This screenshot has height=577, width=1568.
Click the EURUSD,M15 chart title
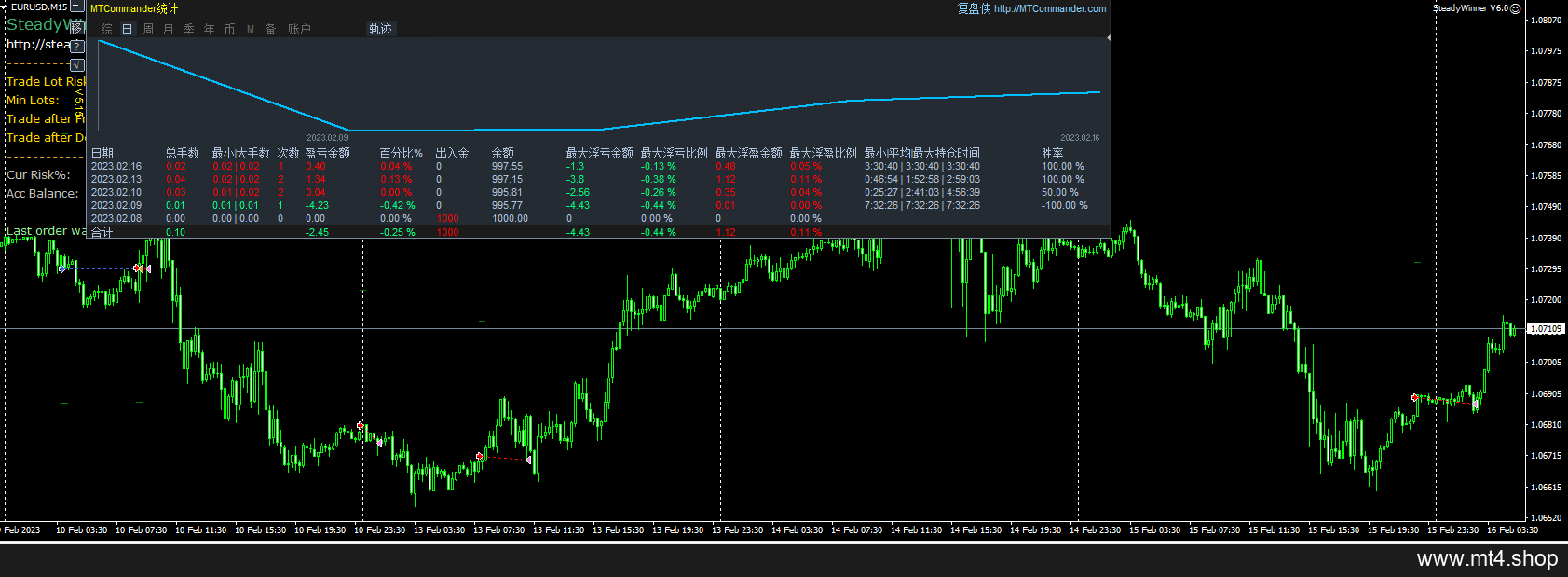point(39,7)
